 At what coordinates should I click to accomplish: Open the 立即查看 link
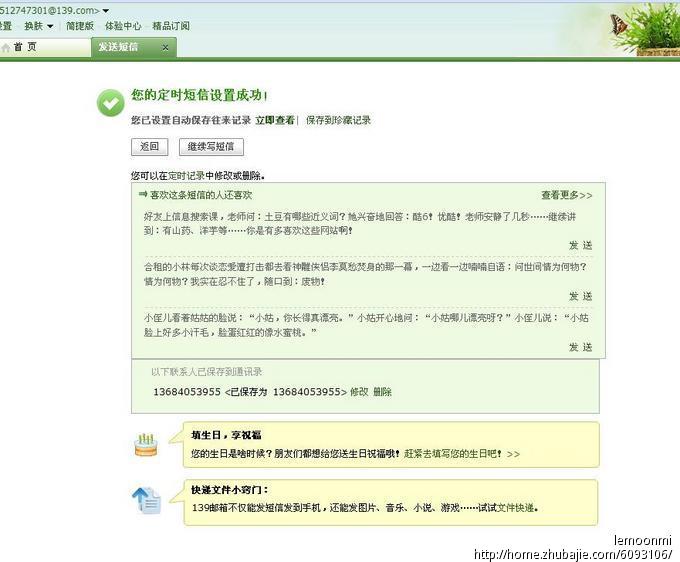coord(275,120)
